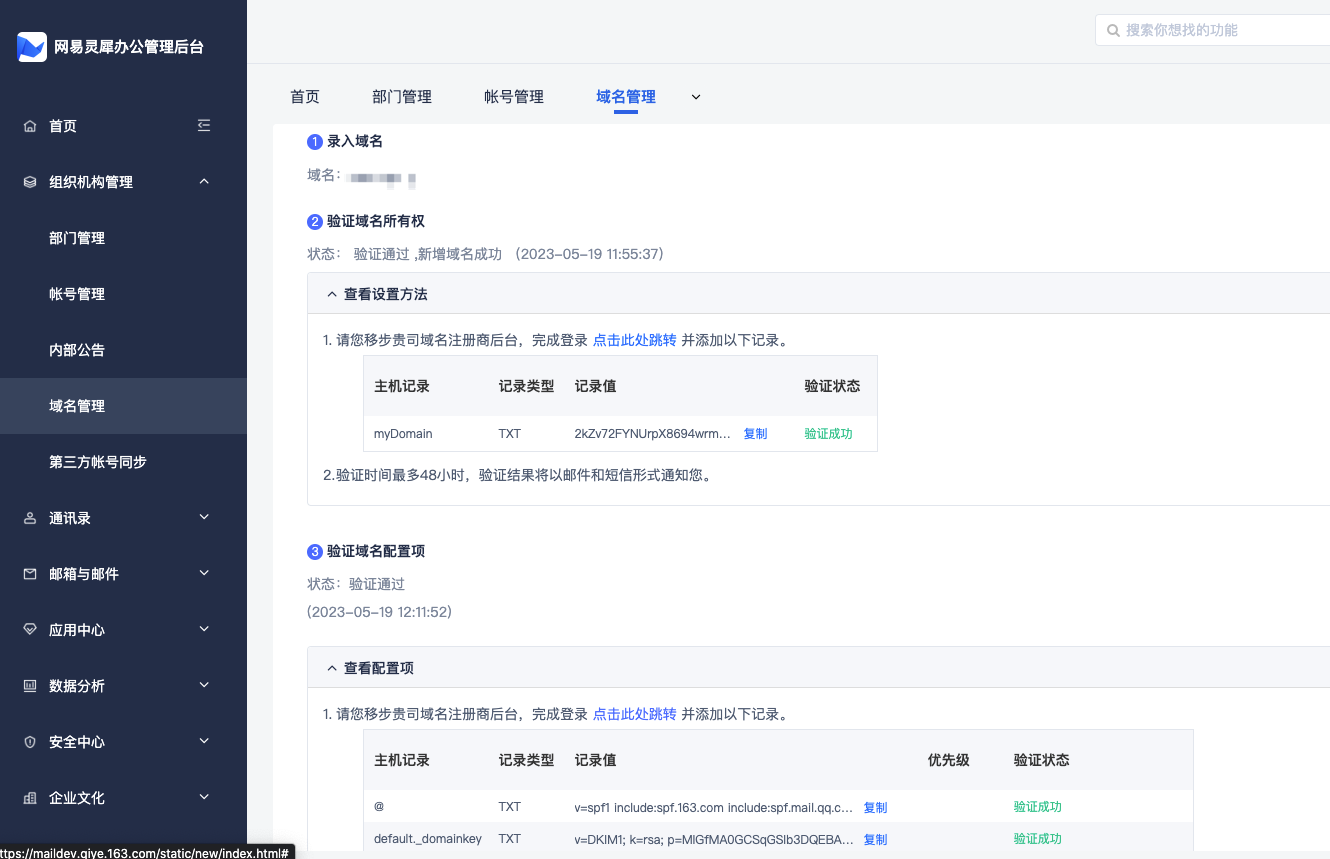Click the first 点击此处跳转 link
This screenshot has height=859, width=1330.
tap(634, 340)
